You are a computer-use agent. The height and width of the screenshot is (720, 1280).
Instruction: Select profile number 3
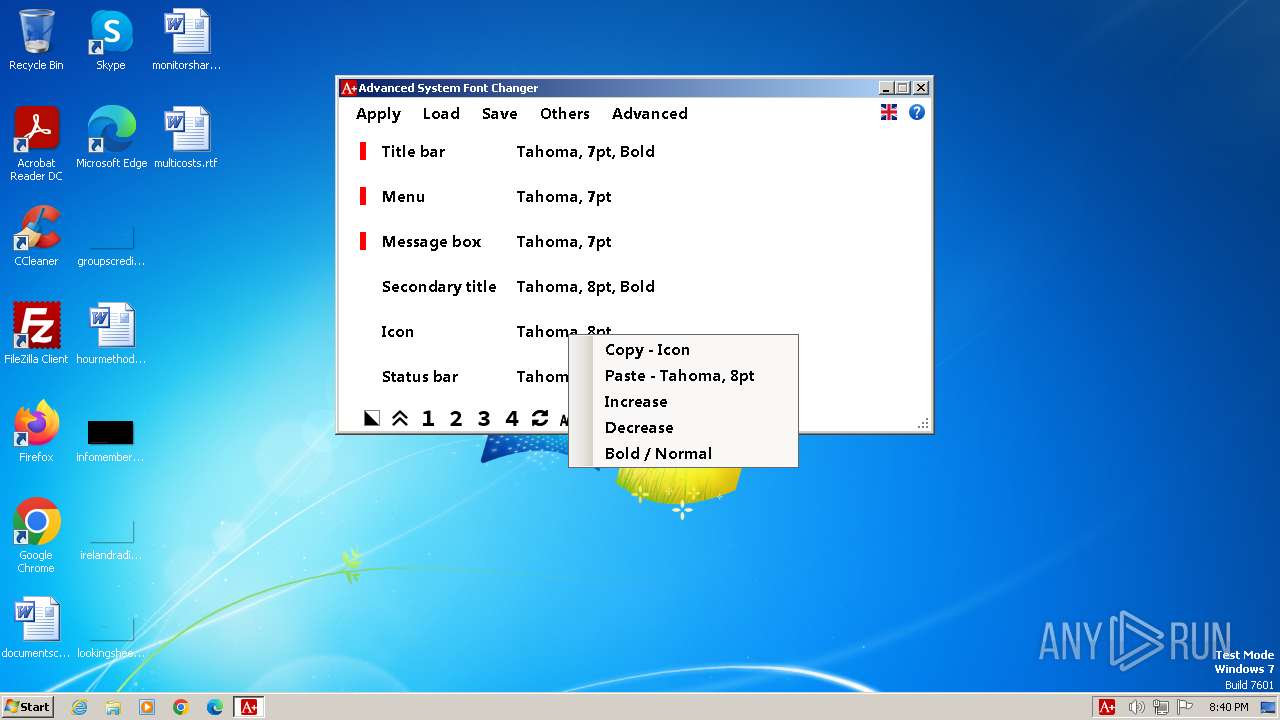tap(484, 418)
